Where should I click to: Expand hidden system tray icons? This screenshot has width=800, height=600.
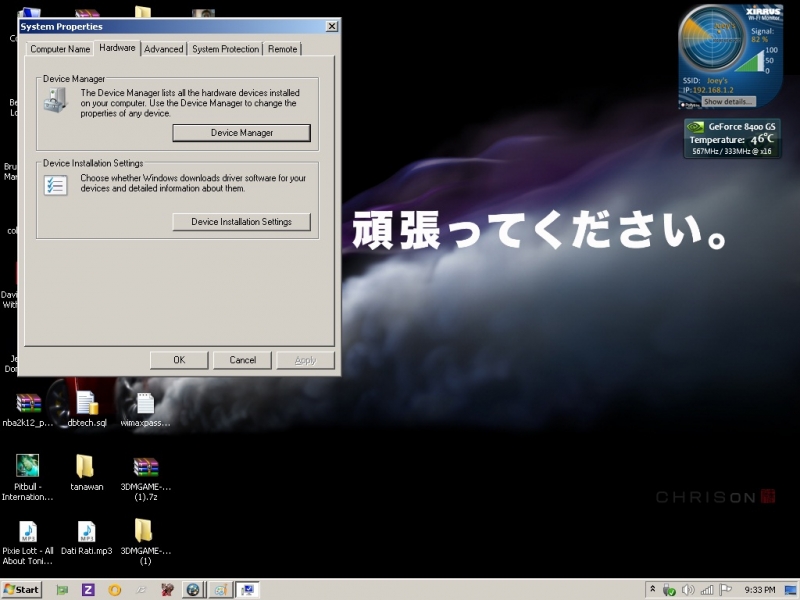point(652,590)
